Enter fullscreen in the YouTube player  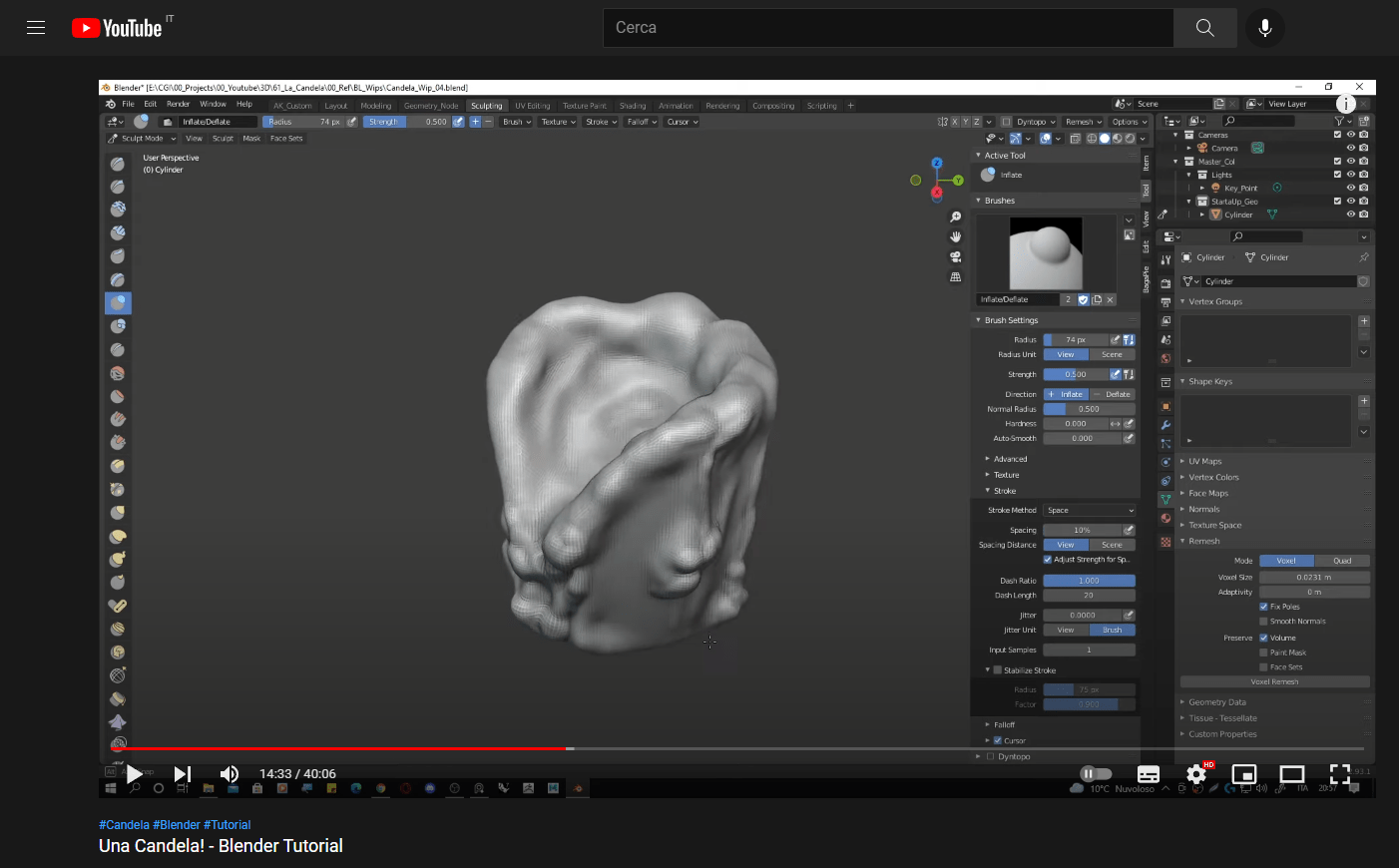click(x=1340, y=774)
